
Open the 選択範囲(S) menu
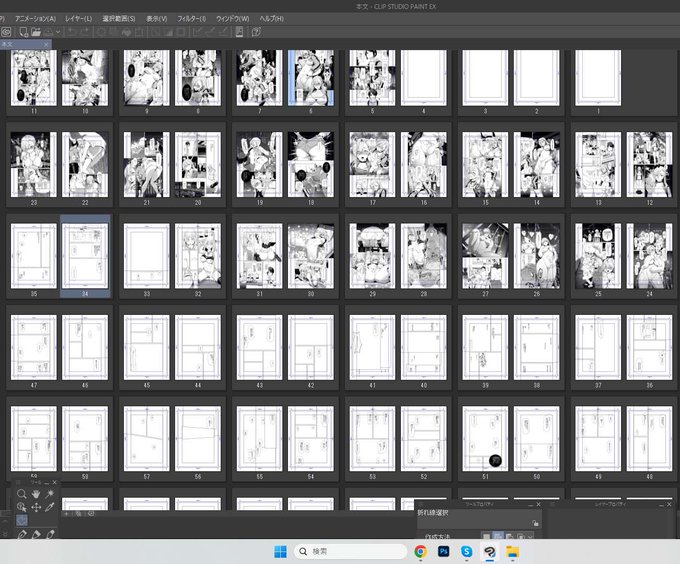[x=119, y=19]
